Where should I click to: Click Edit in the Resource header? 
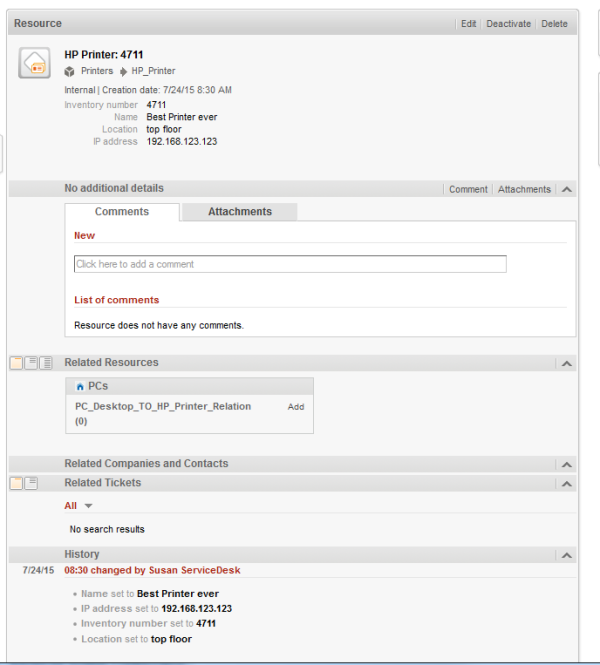click(468, 24)
